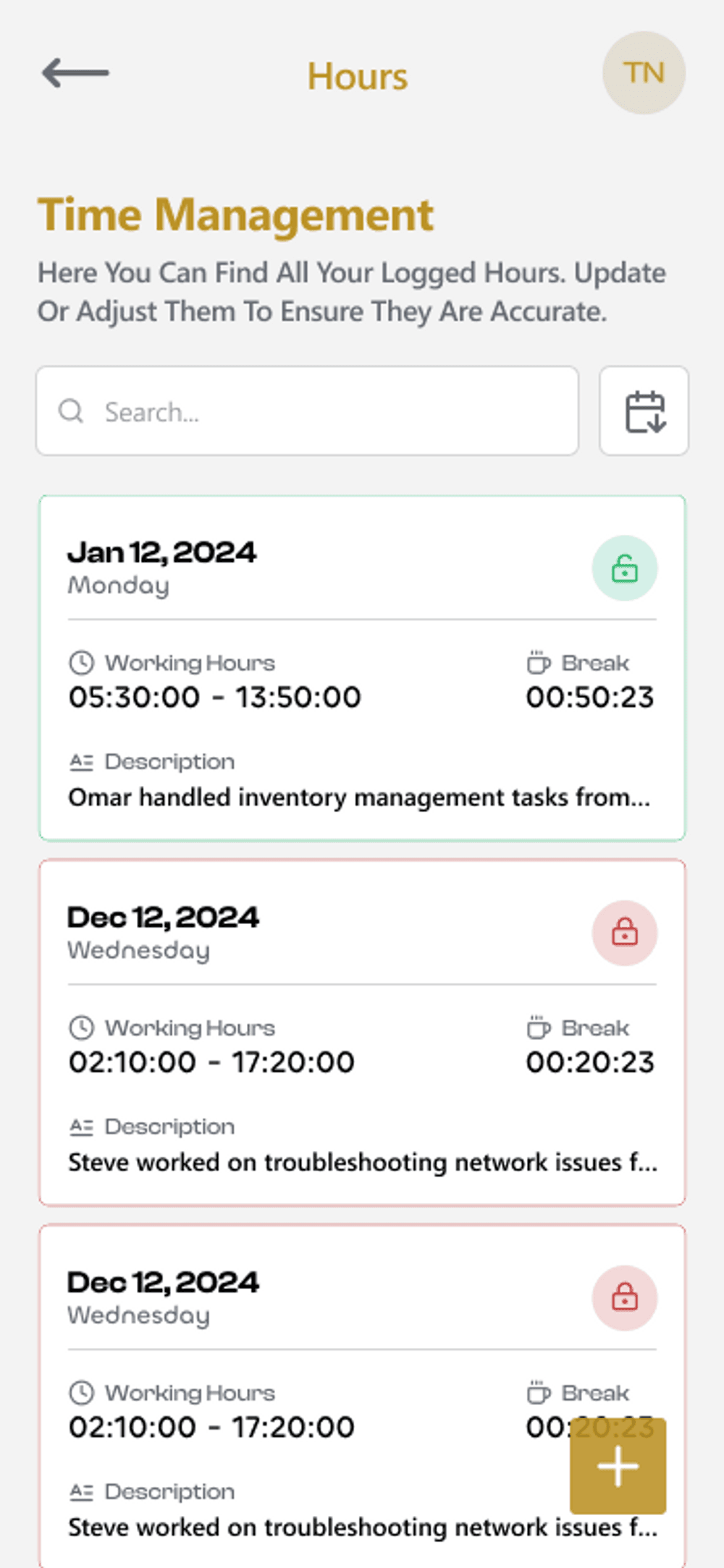Click the break time 00:50:23
Image resolution: width=724 pixels, height=1568 pixels.
589,697
